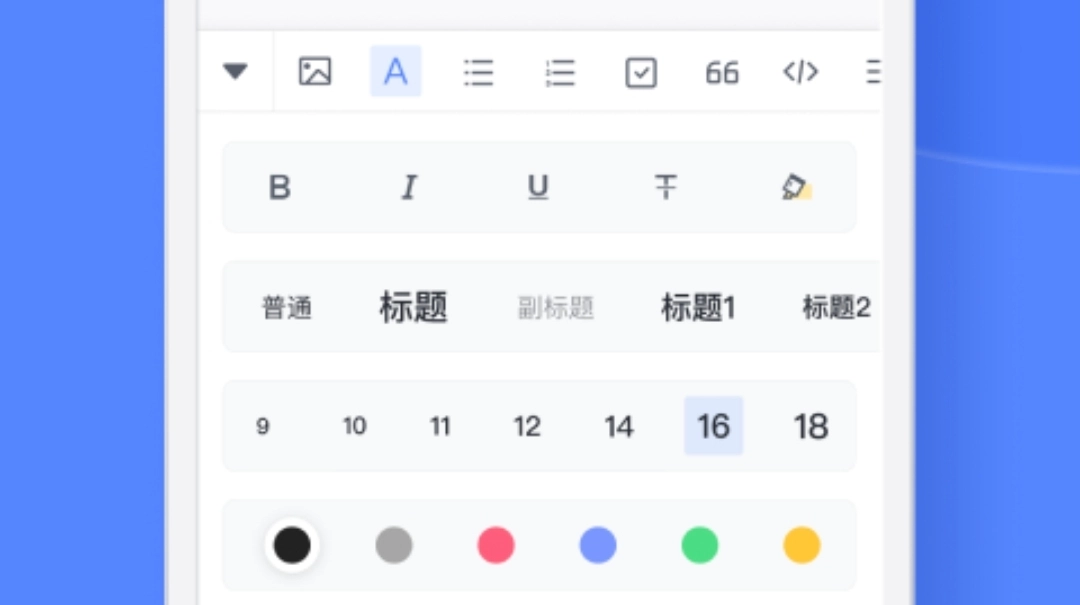Viewport: 1080px width, 605px height.
Task: Set font size to 18
Action: pyautogui.click(x=811, y=427)
